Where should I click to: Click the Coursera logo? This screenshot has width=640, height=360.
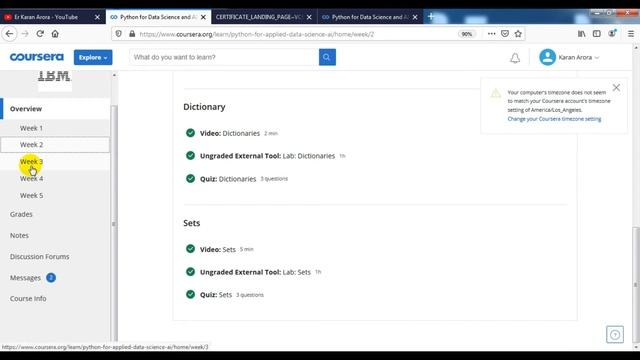coord(37,57)
